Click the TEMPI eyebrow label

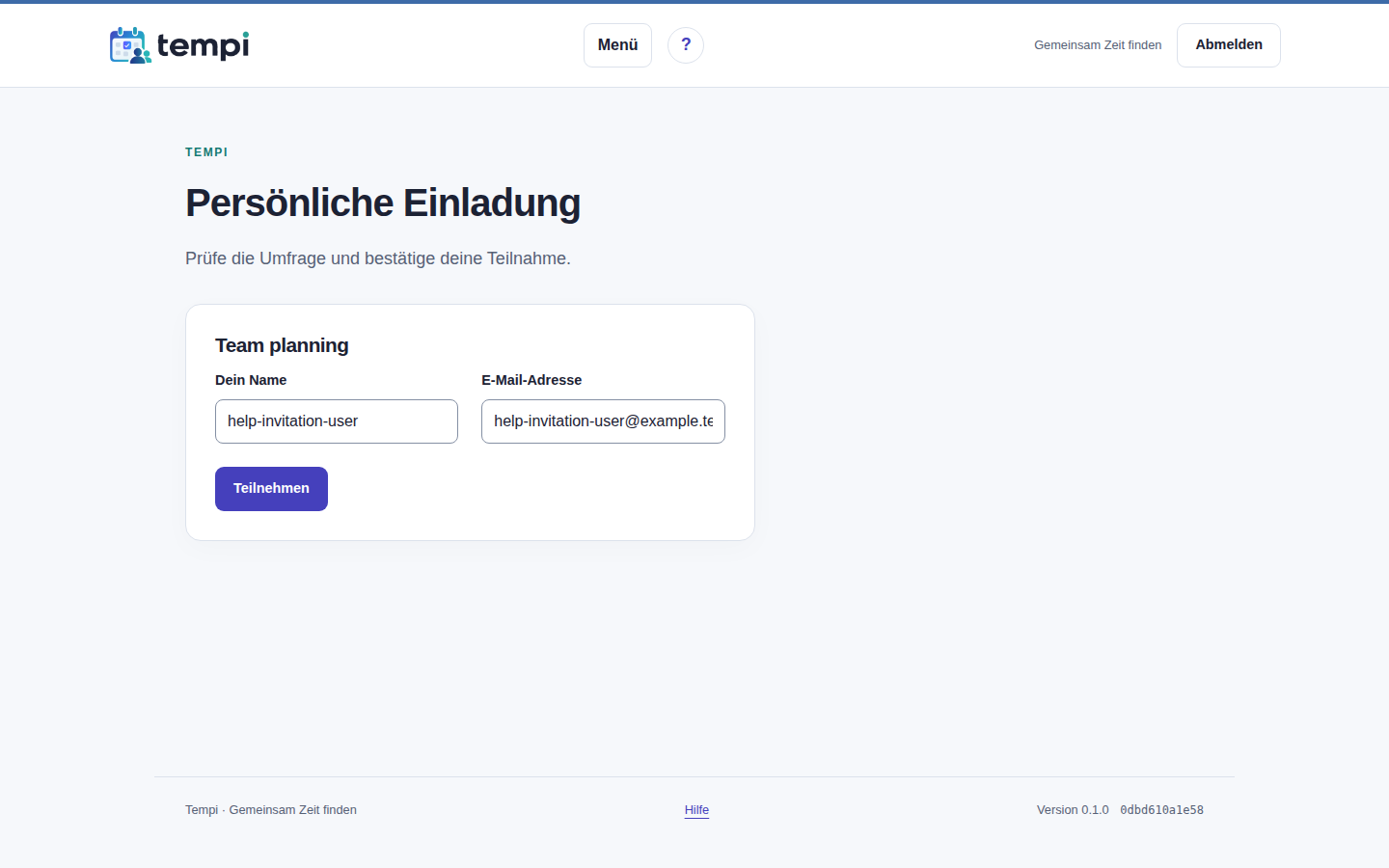tap(206, 152)
